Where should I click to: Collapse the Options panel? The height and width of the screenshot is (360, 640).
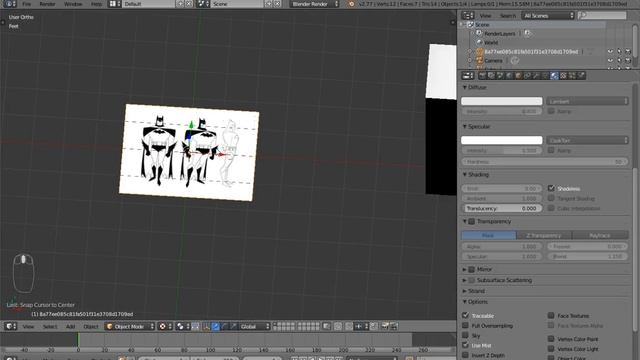(x=464, y=302)
